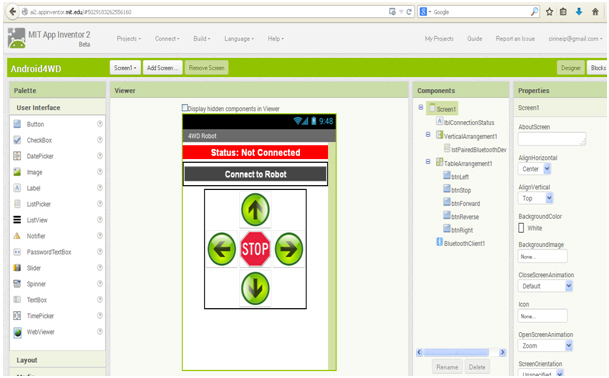609x378 pixels.
Task: Select the Label palette icon
Action: click(x=17, y=188)
